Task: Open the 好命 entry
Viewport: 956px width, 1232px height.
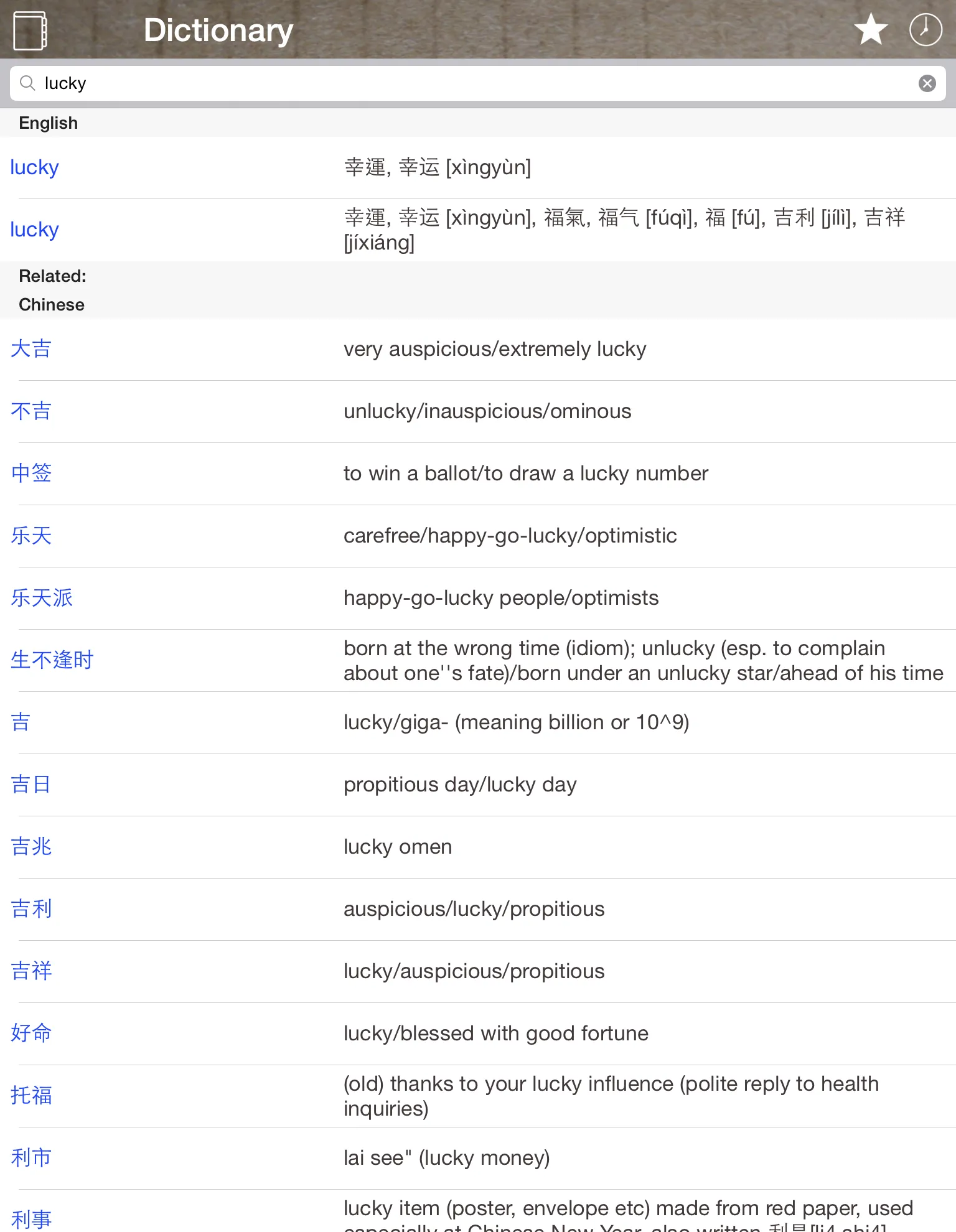Action: [478, 1034]
